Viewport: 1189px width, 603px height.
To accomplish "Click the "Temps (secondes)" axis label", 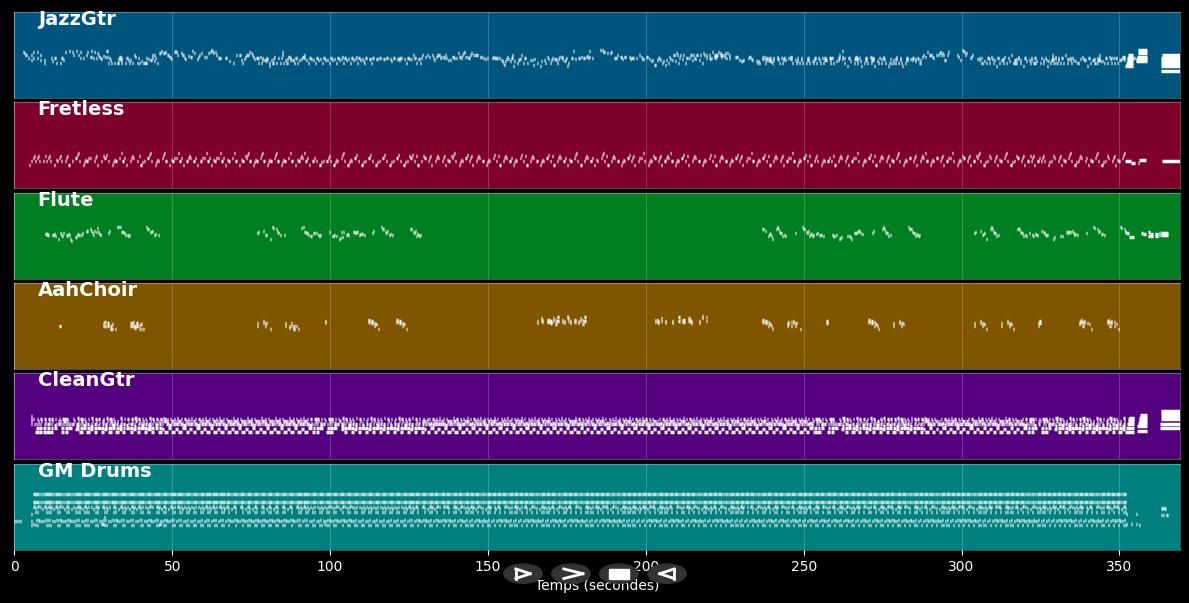I will (597, 586).
